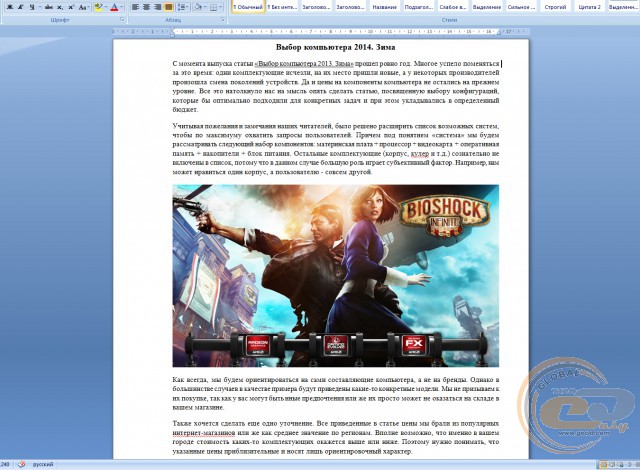
Task: Apply yellow text highlight color
Action: pos(98,7)
